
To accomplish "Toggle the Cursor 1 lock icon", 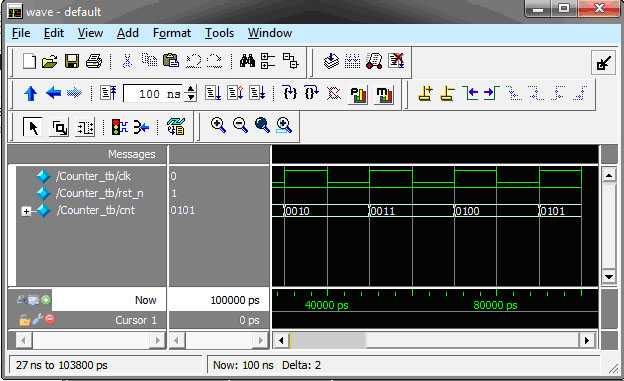I will click(24, 320).
